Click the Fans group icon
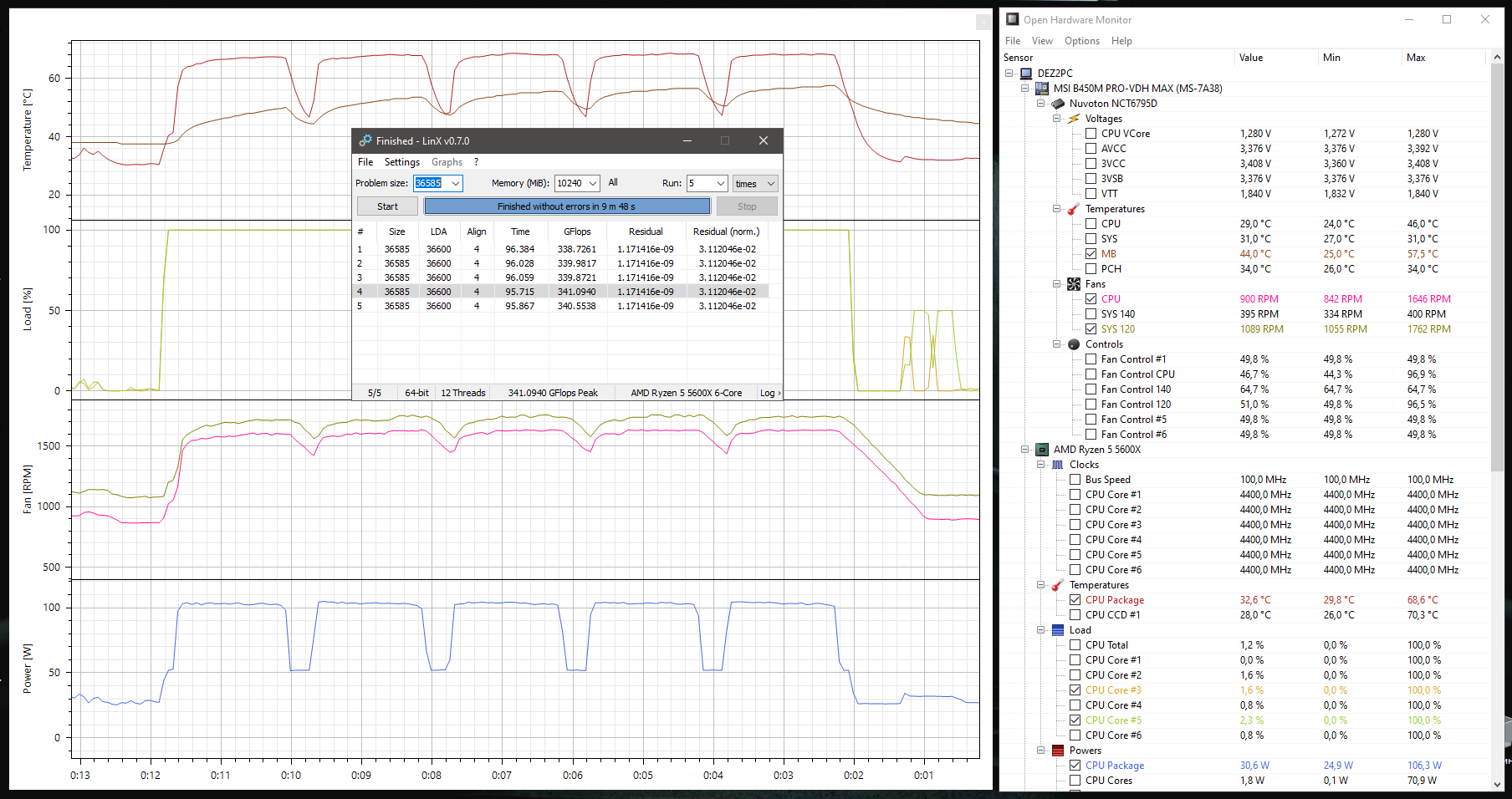Screen dimensions: 1512x799 tap(1074, 284)
